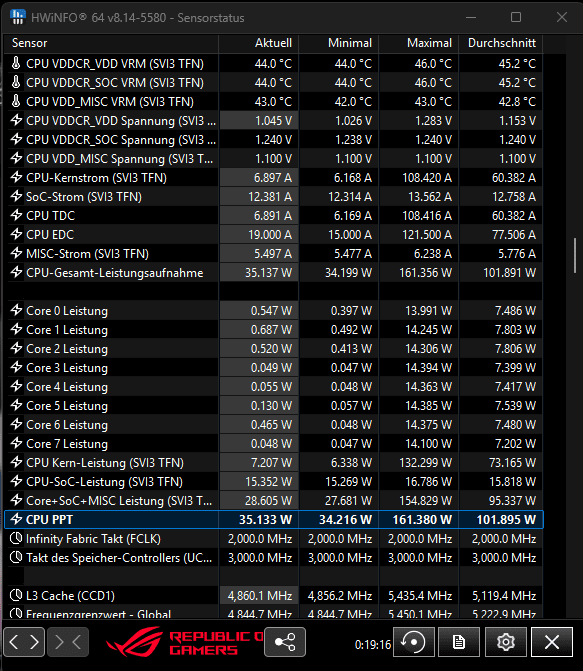
Task: Open the network share button
Action: click(285, 641)
